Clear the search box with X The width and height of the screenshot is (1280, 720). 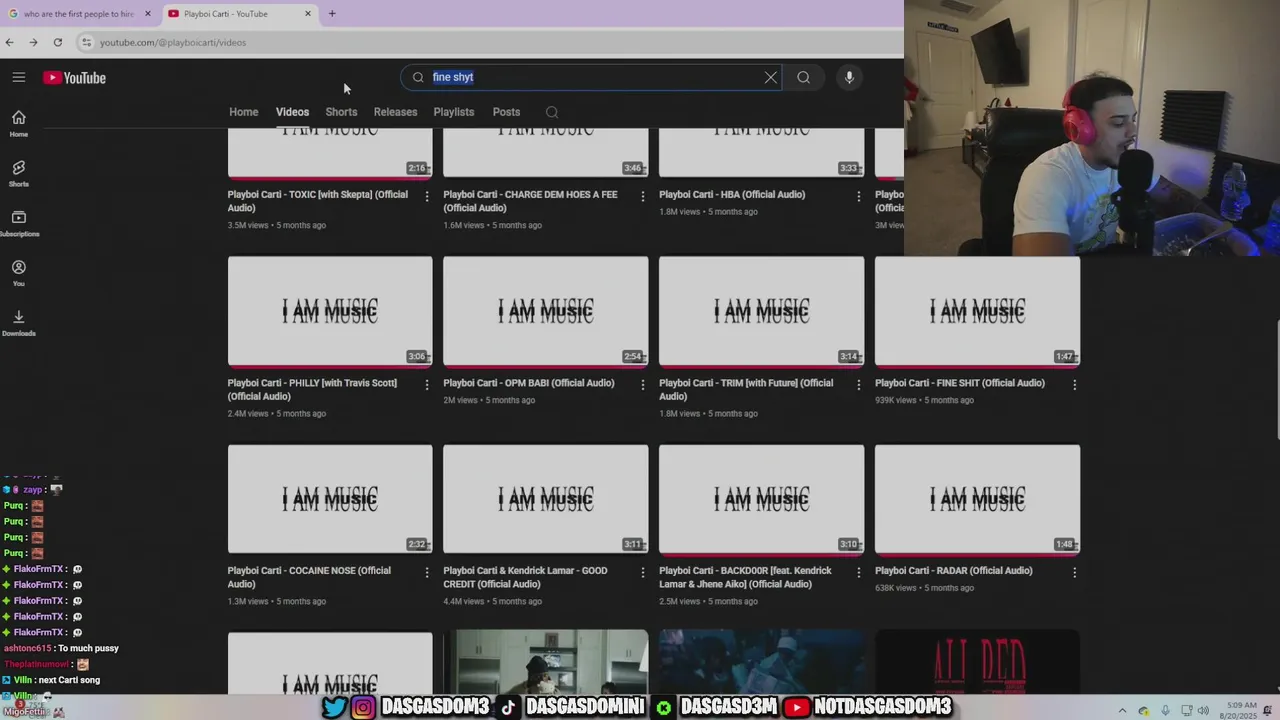(771, 77)
